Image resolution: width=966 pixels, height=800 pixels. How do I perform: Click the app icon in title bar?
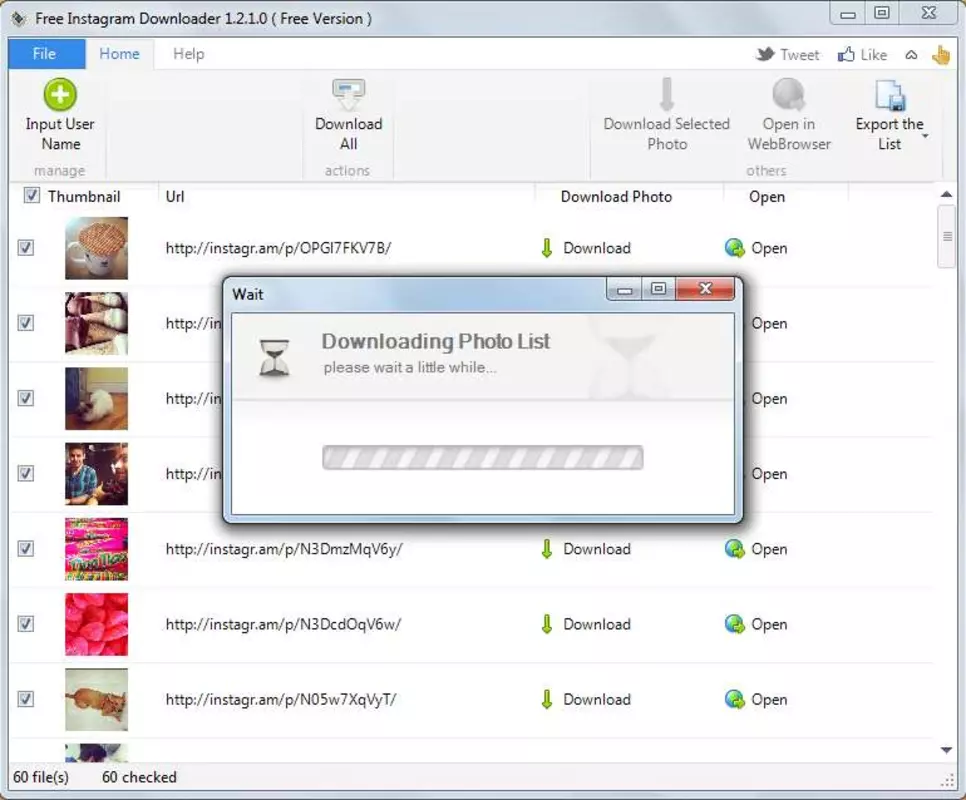[19, 18]
